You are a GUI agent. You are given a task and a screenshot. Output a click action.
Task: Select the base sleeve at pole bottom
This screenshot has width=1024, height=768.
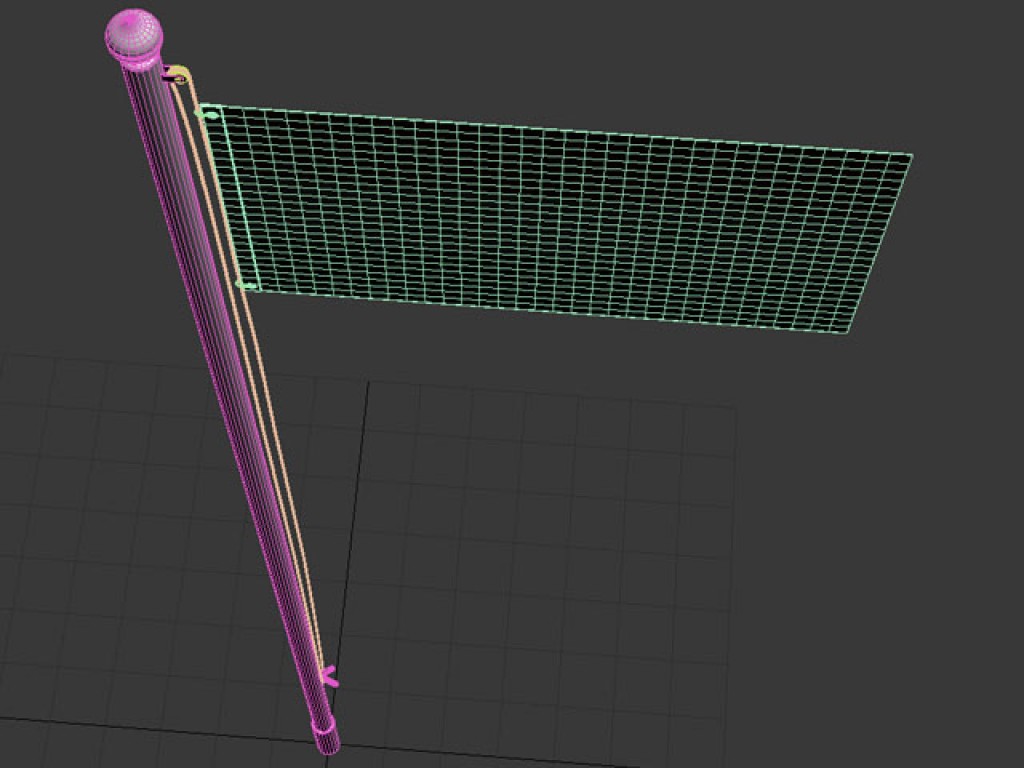tap(327, 738)
